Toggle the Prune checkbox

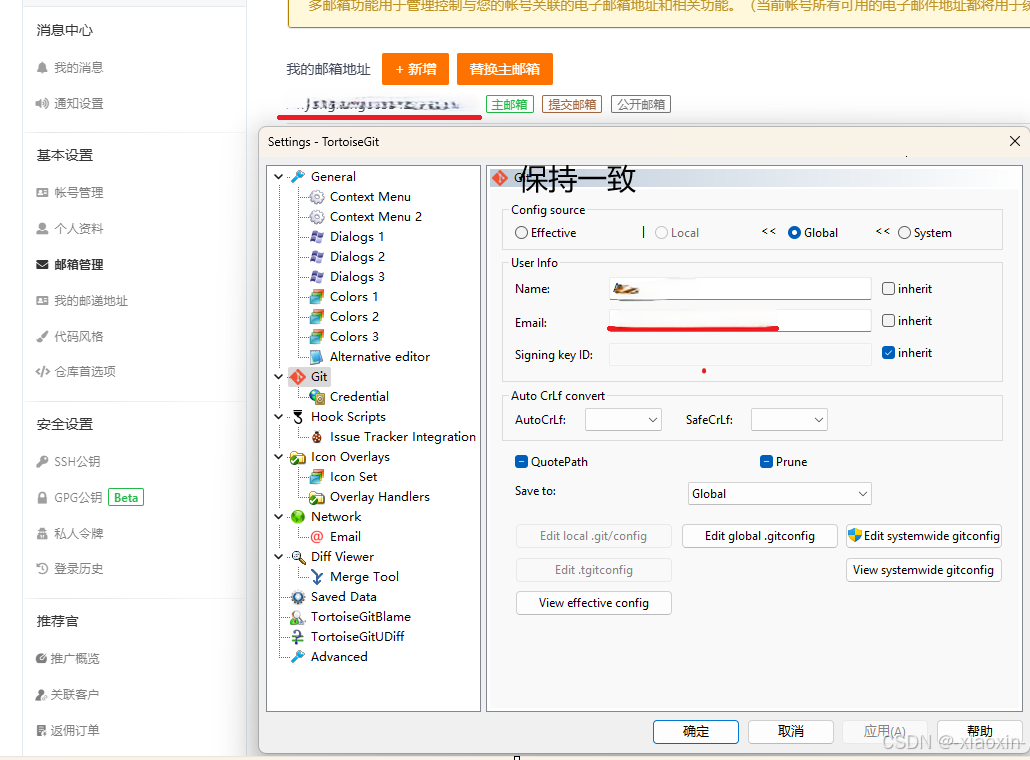766,462
